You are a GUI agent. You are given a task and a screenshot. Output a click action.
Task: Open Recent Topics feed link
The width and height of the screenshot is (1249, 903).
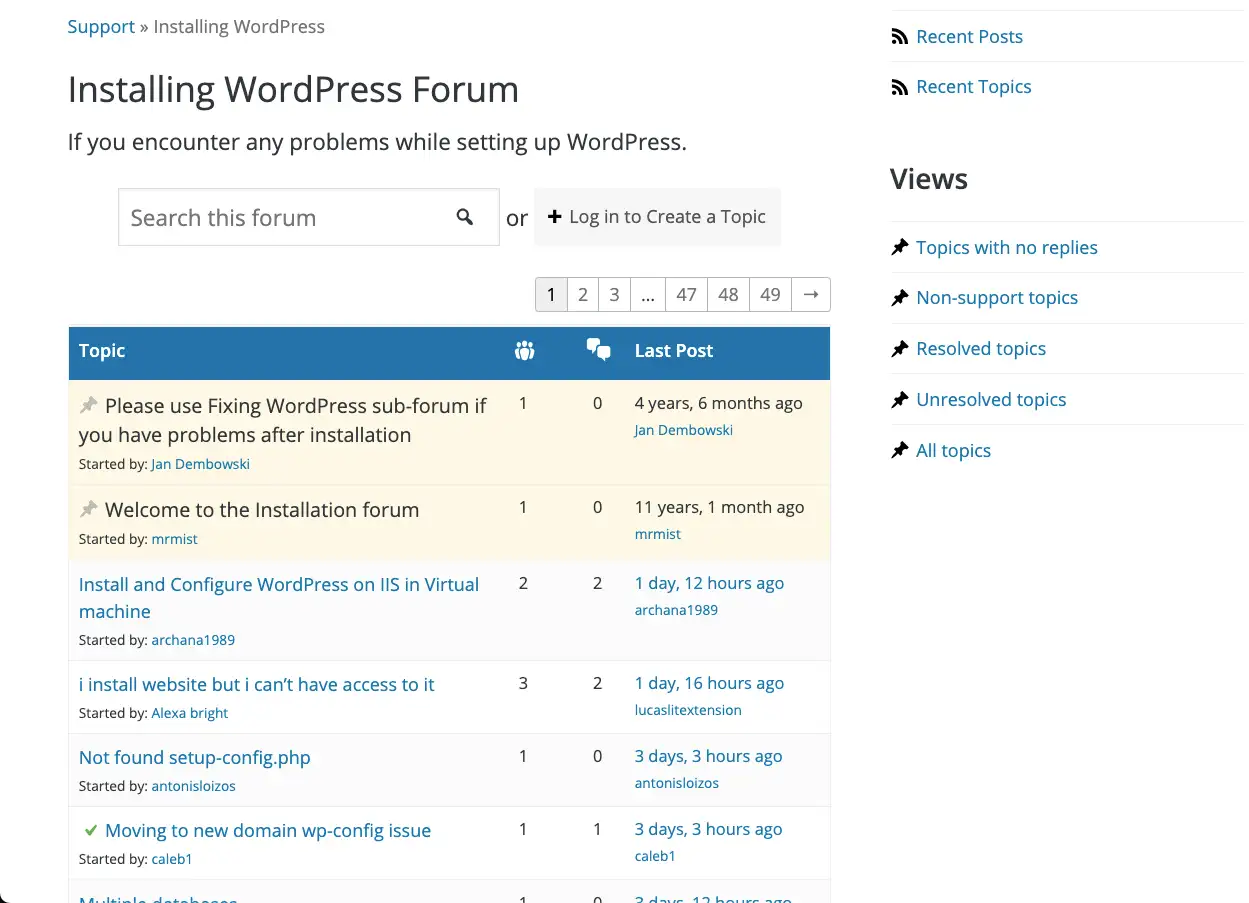click(x=973, y=87)
